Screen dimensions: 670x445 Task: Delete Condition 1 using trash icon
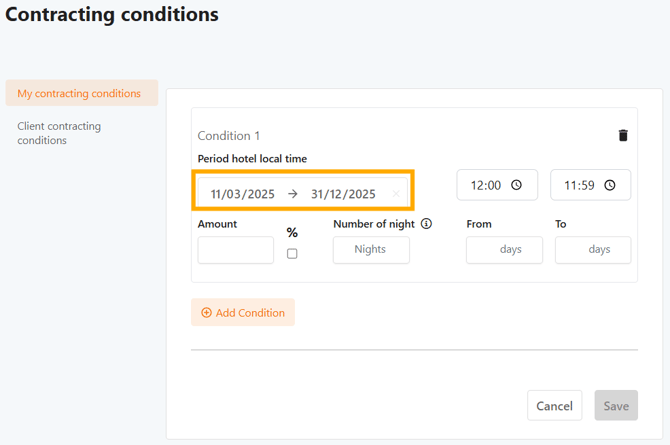pyautogui.click(x=623, y=136)
